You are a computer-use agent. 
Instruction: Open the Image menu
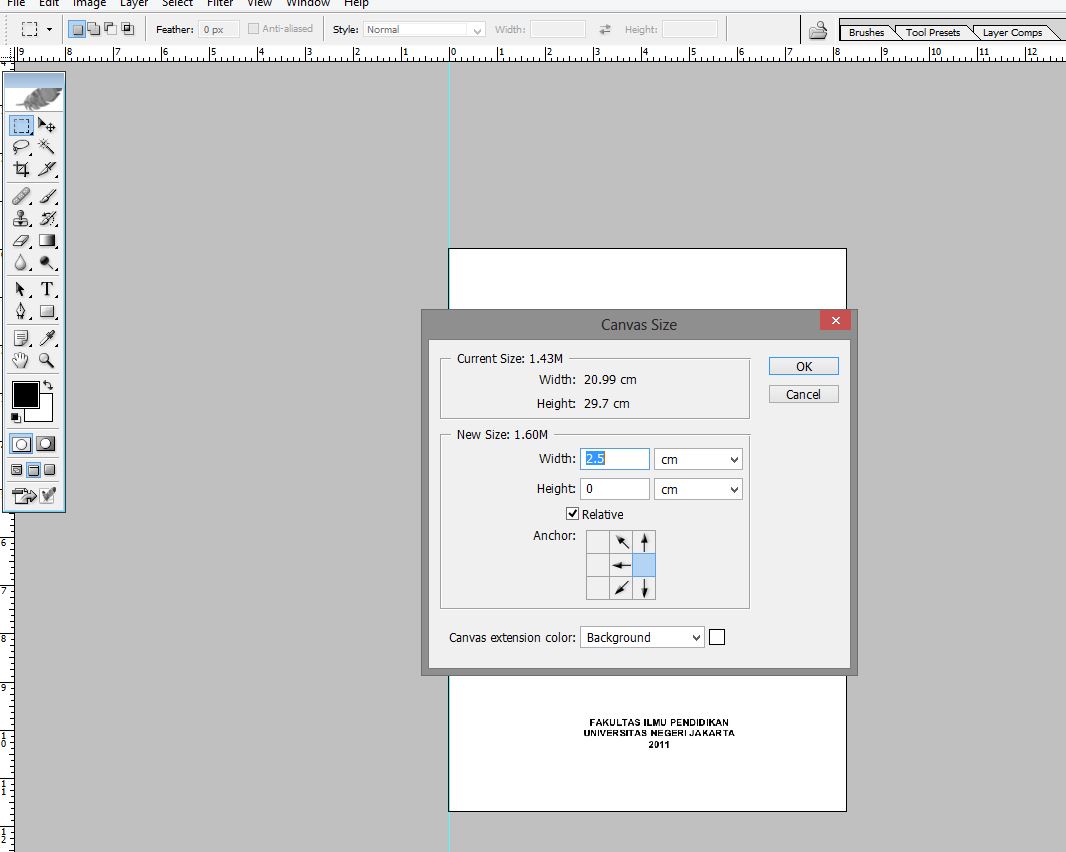(90, 4)
